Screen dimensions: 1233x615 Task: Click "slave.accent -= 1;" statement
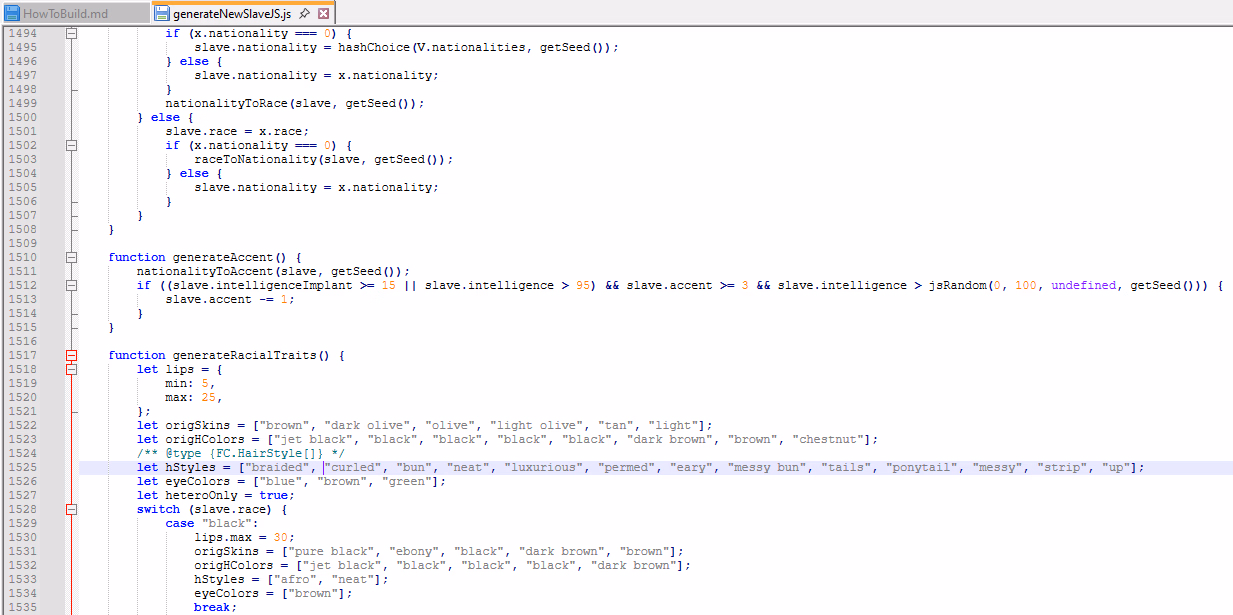[x=230, y=299]
